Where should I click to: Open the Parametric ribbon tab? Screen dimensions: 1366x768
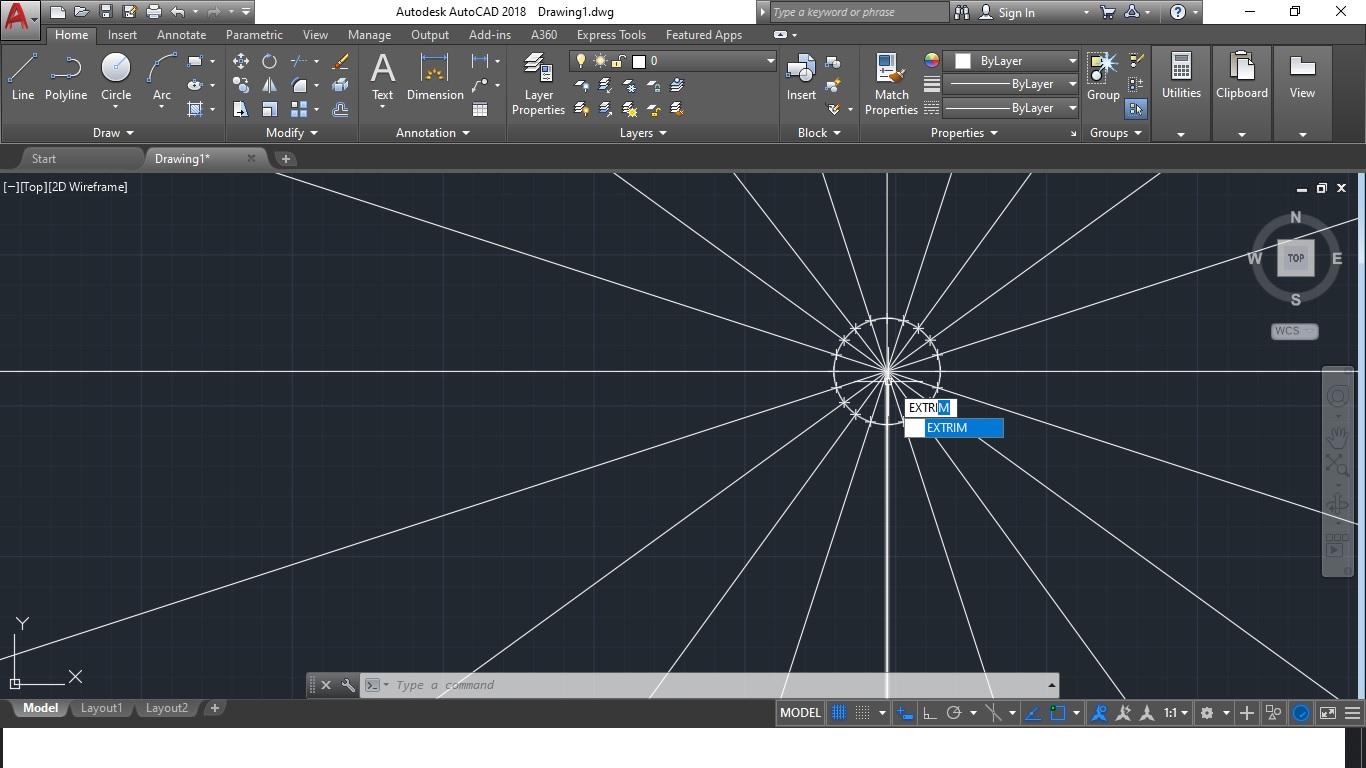point(254,34)
